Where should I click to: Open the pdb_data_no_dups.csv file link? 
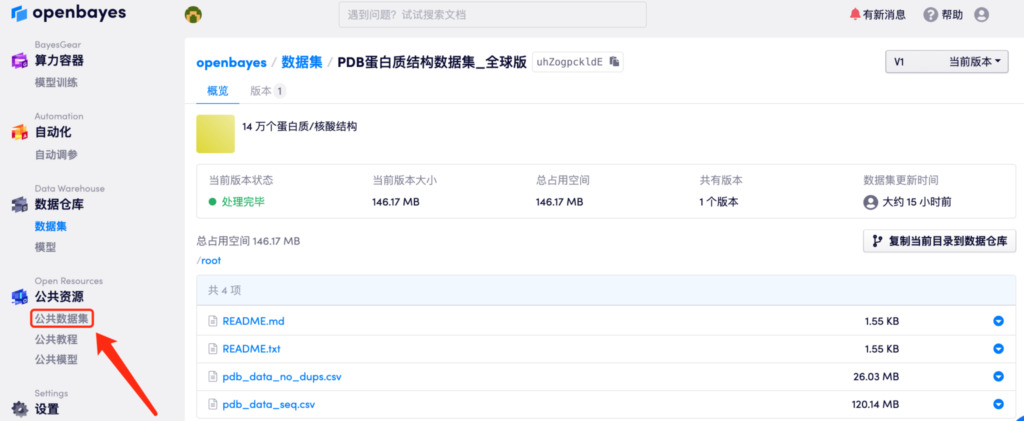click(x=282, y=377)
